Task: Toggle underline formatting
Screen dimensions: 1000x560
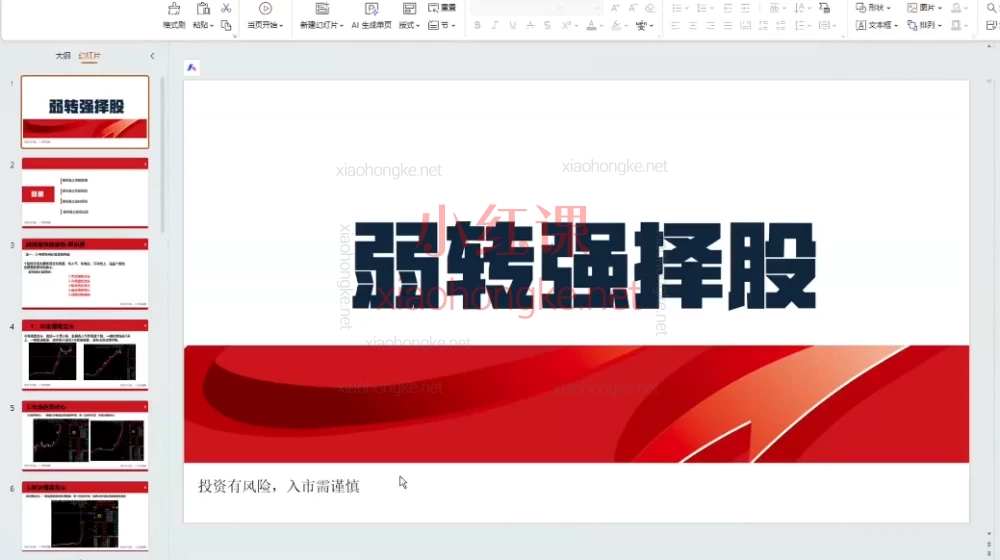Action: point(512,26)
